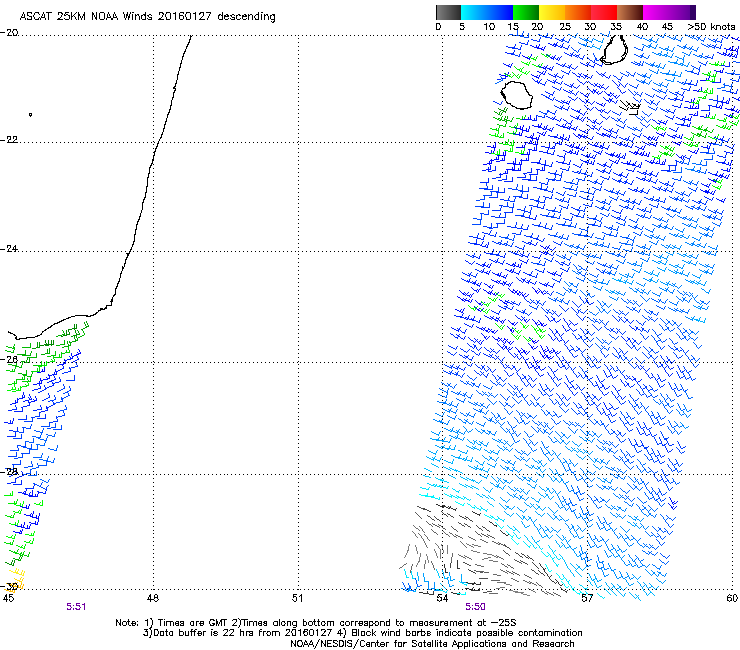Click the longitude label '54'
The image size is (740, 650).
click(x=442, y=599)
